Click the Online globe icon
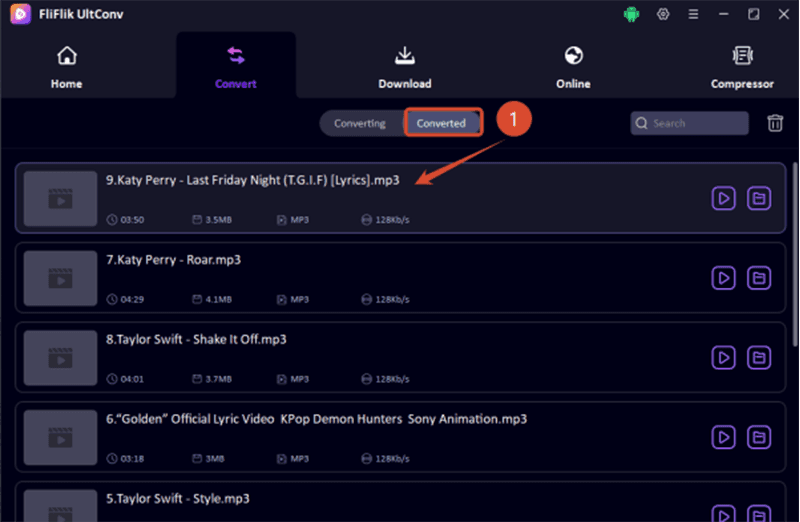Screen dimensions: 800x522 coord(573,55)
